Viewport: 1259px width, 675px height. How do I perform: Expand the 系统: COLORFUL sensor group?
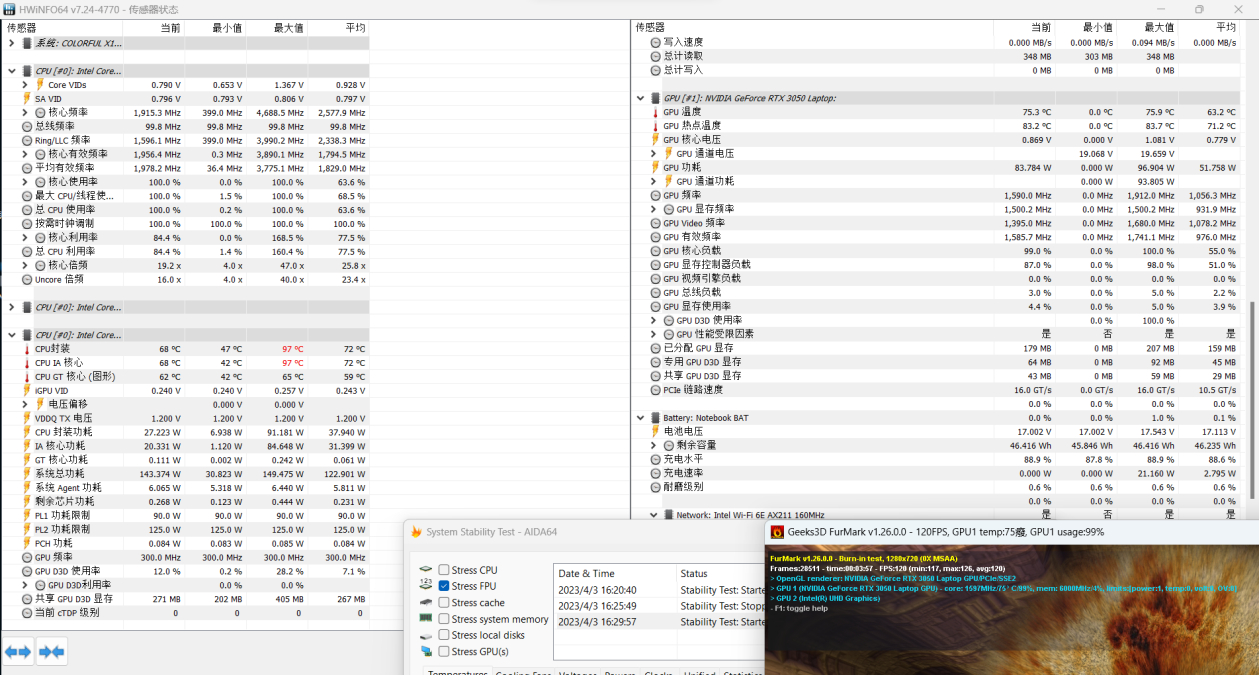[x=11, y=43]
